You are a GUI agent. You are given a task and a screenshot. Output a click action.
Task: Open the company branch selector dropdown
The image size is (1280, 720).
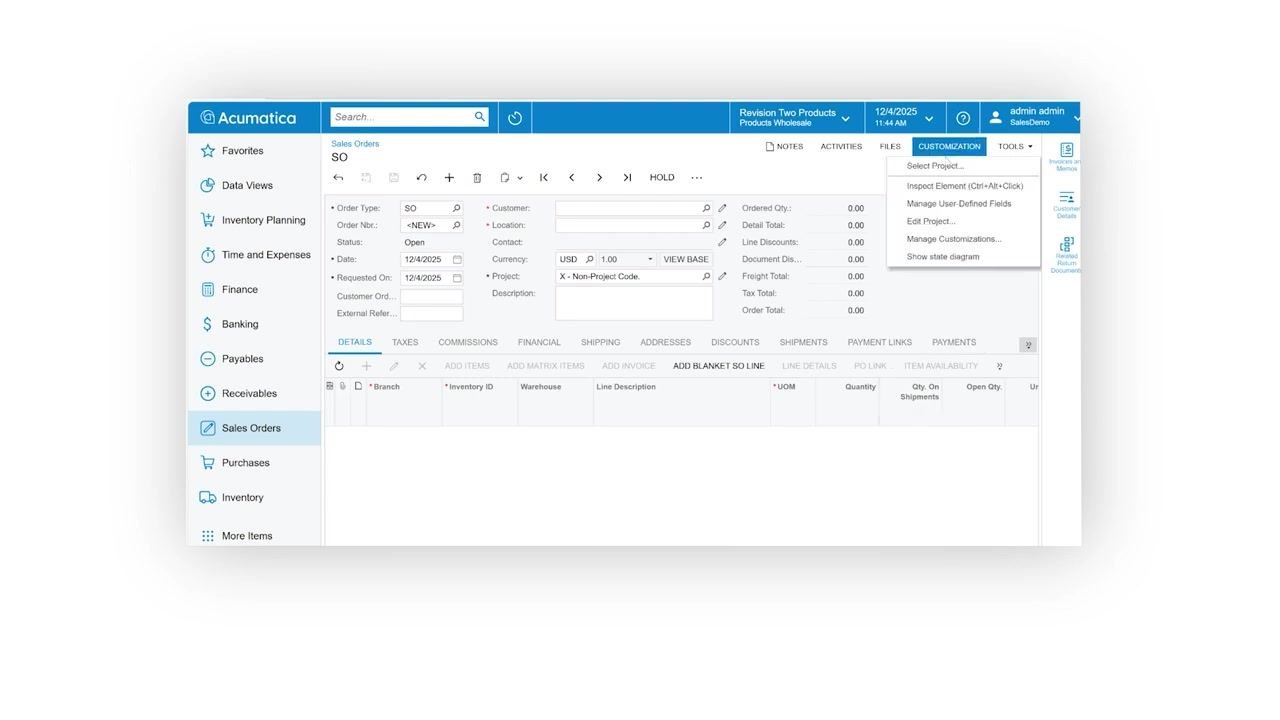[796, 118]
